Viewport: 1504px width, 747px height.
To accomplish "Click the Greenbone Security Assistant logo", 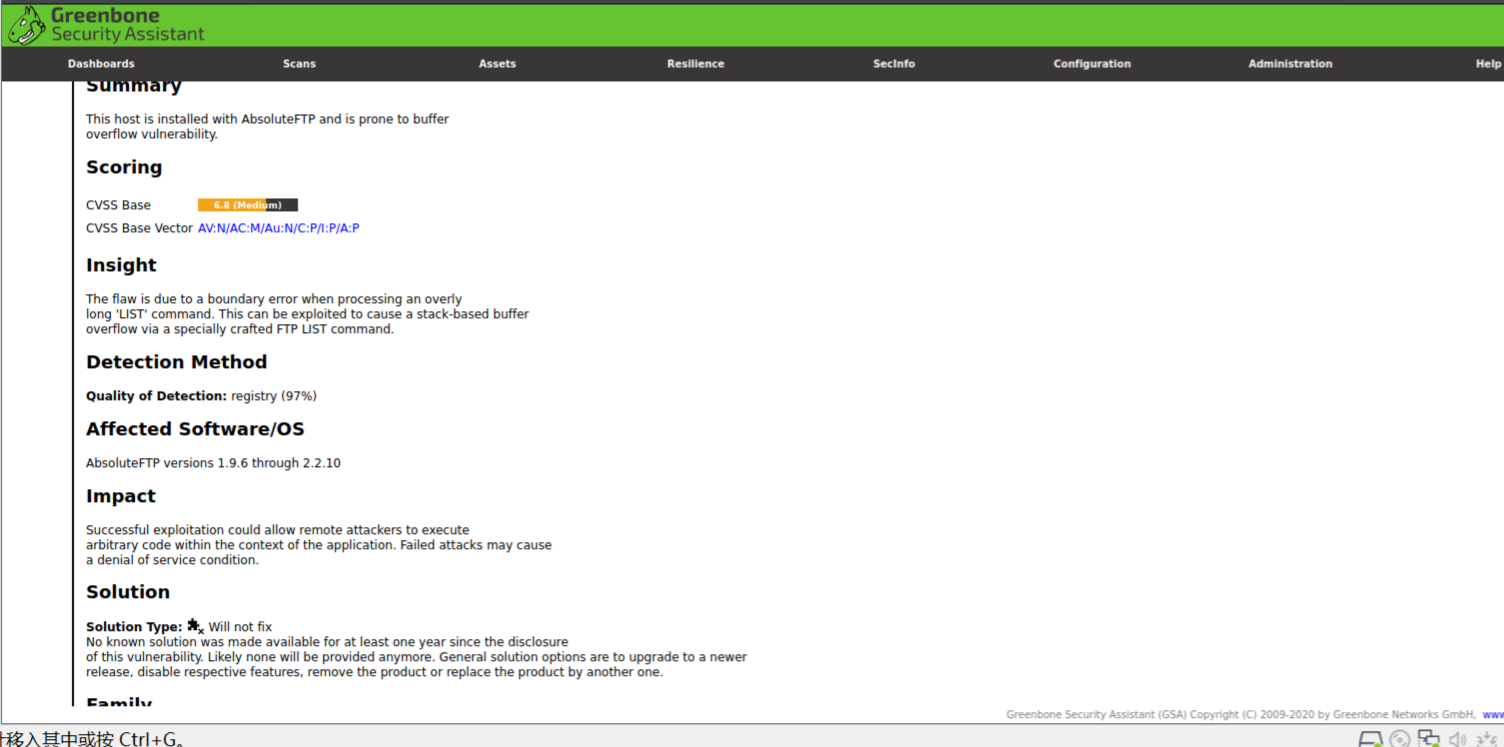I will tap(106, 25).
